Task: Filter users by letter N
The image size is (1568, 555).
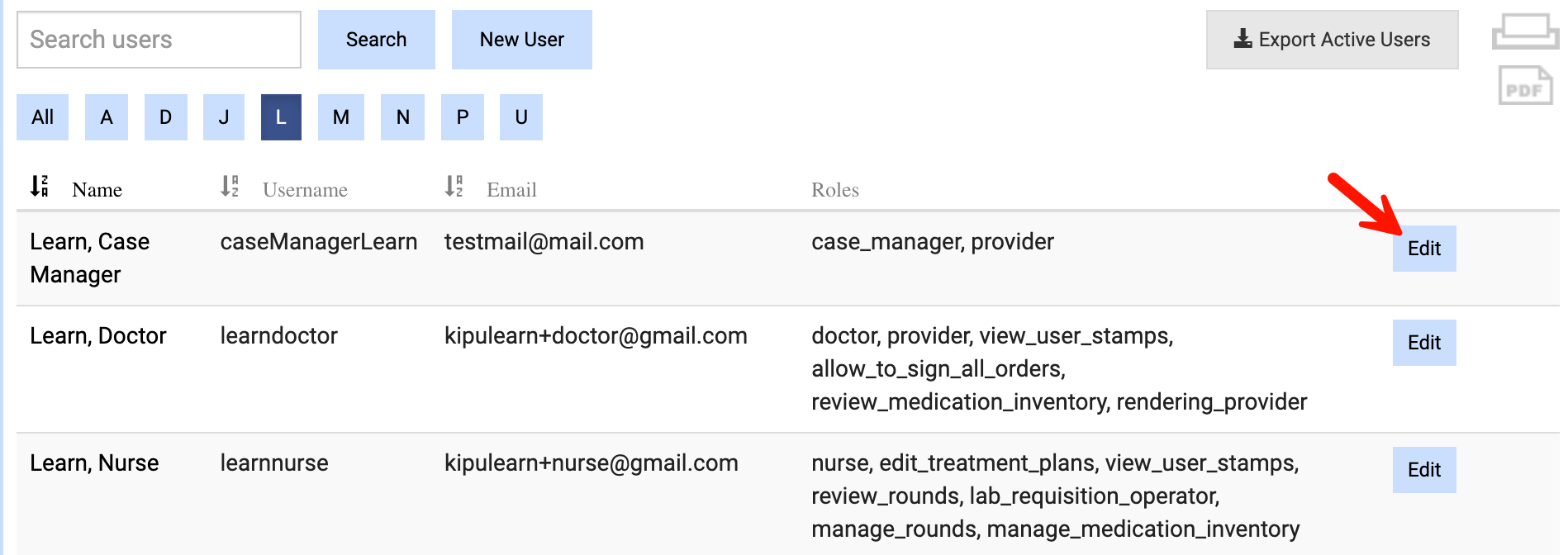Action: tap(402, 117)
